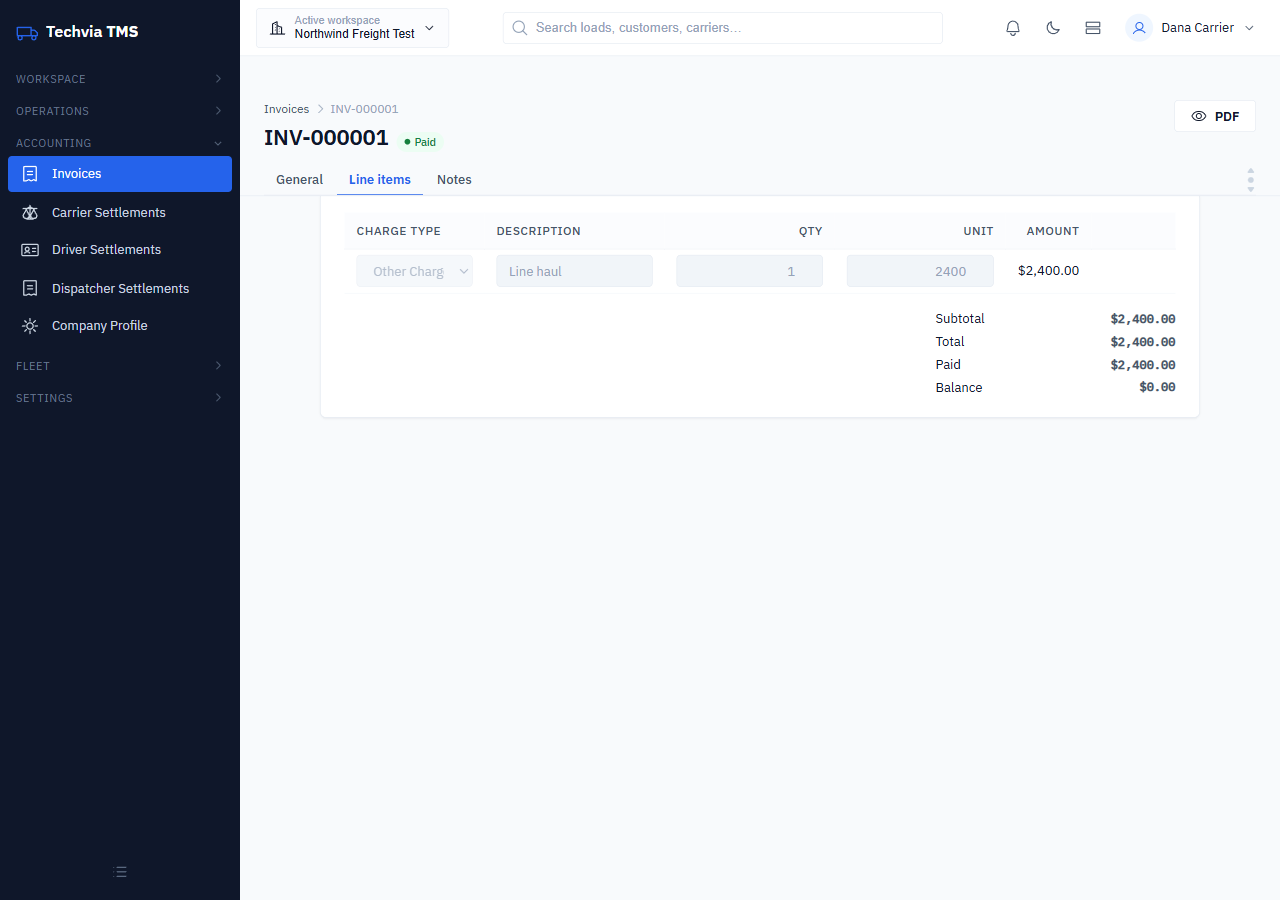Collapse sidebar using bottom list icon
This screenshot has width=1280, height=900.
pyautogui.click(x=120, y=872)
